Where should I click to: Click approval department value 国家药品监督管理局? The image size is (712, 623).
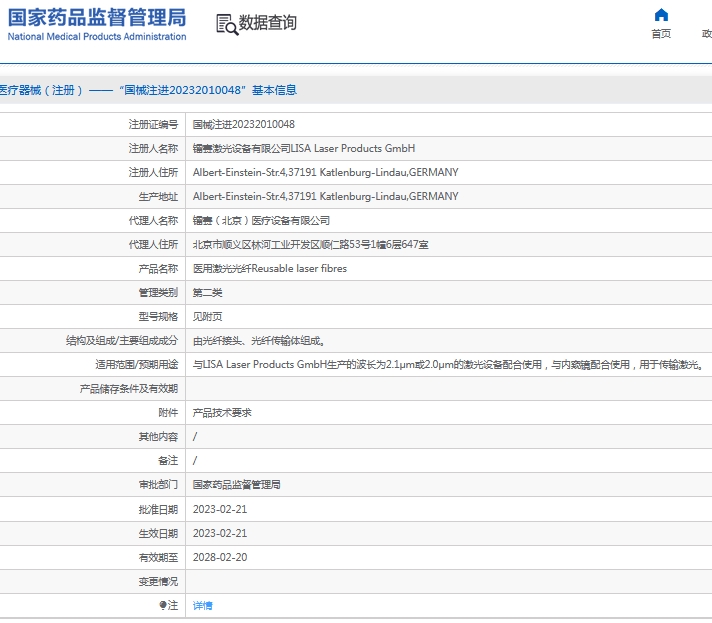click(x=237, y=485)
